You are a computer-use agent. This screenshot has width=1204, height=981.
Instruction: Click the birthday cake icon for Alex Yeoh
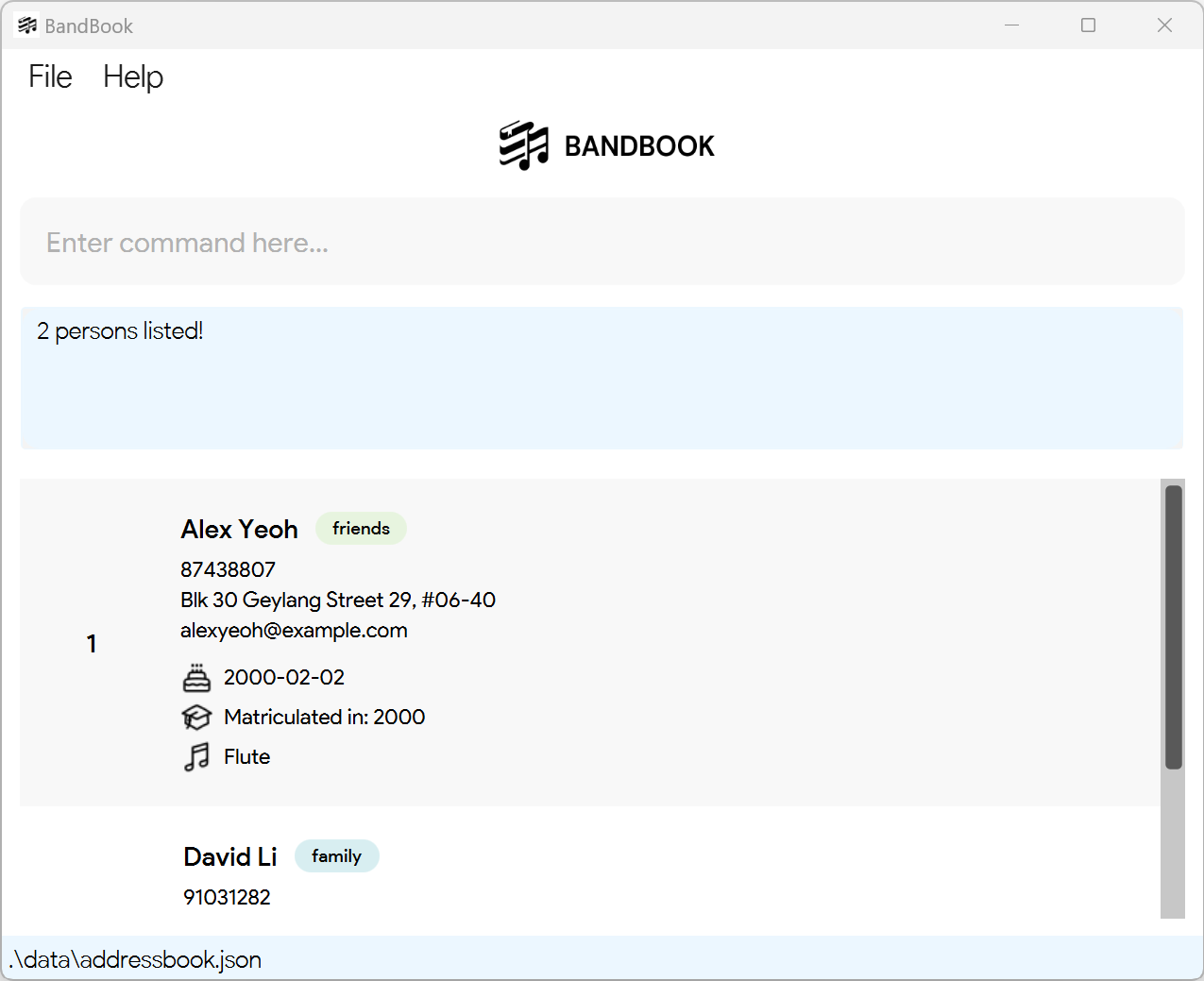coord(196,677)
